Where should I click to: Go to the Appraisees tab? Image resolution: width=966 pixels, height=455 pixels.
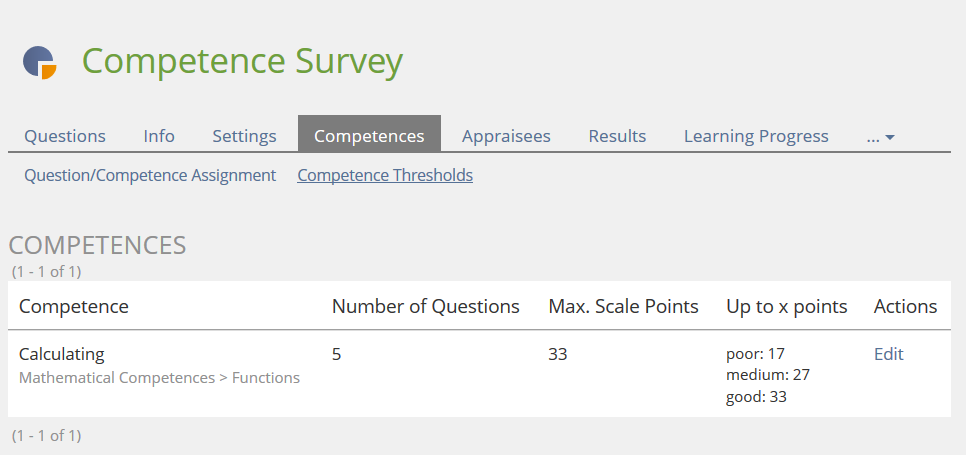click(x=506, y=136)
